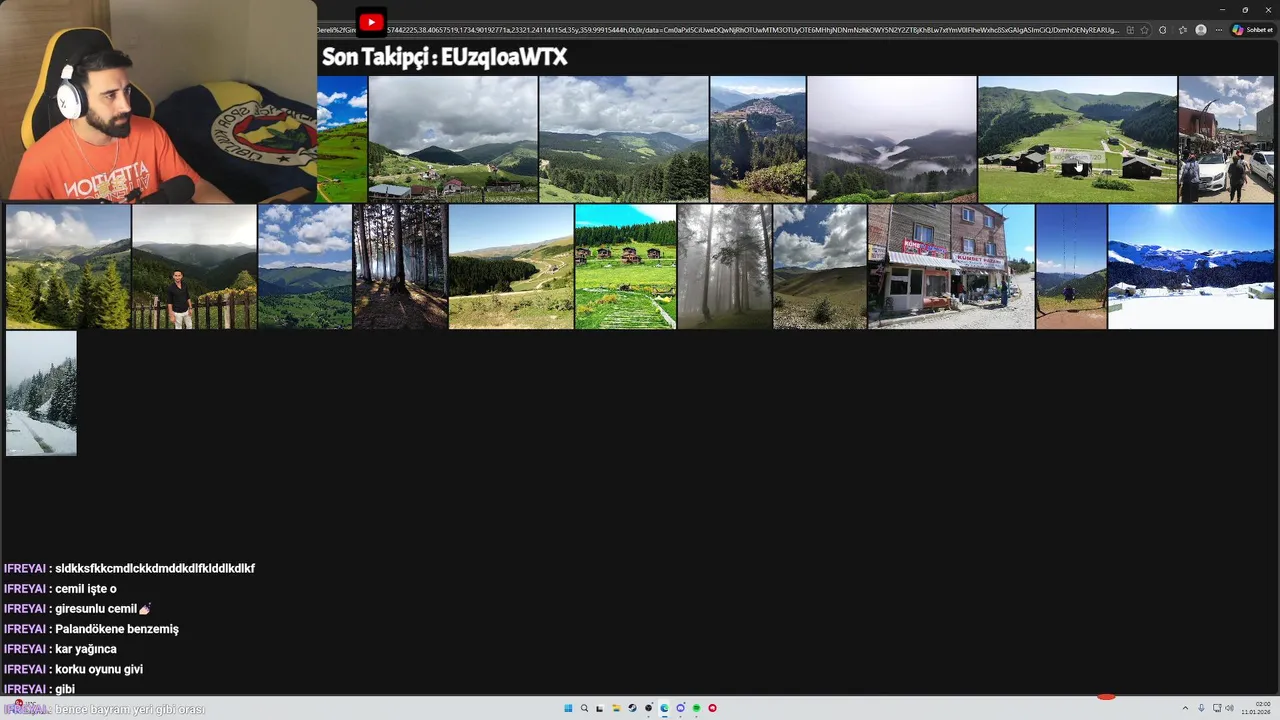The image size is (1280, 720).
Task: Open partial green field photo at row start
Action: [343, 139]
